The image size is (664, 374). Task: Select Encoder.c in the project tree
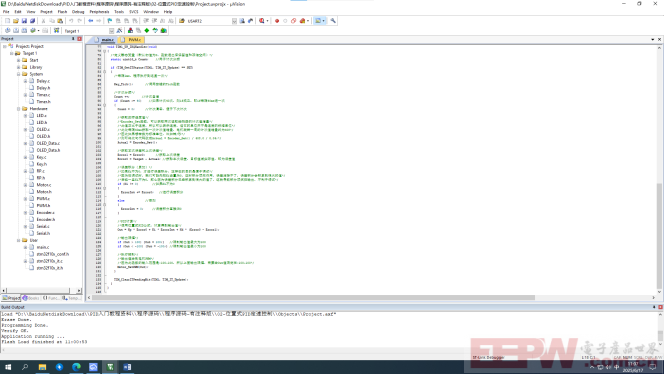[45, 213]
